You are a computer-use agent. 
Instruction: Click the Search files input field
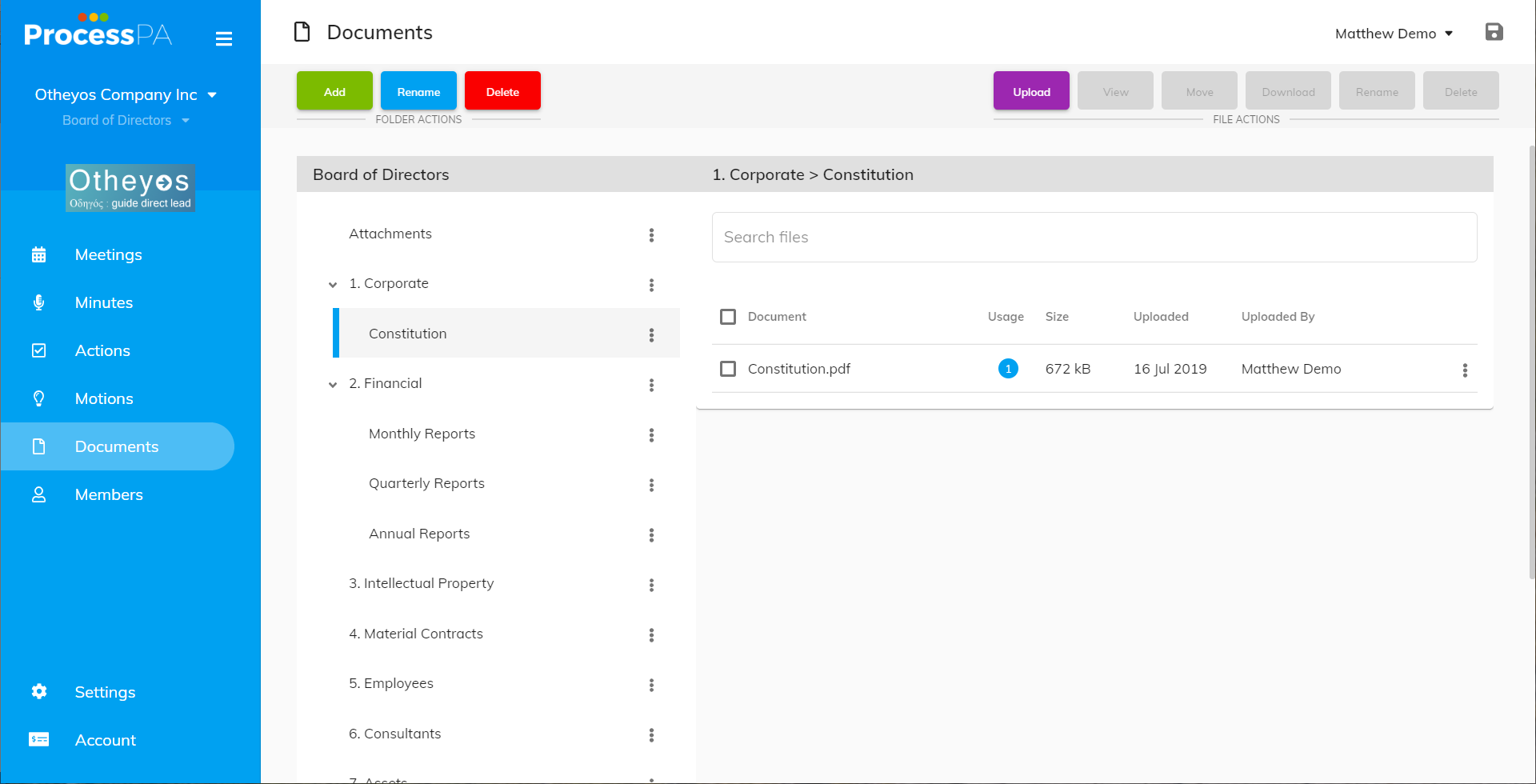click(x=1094, y=237)
